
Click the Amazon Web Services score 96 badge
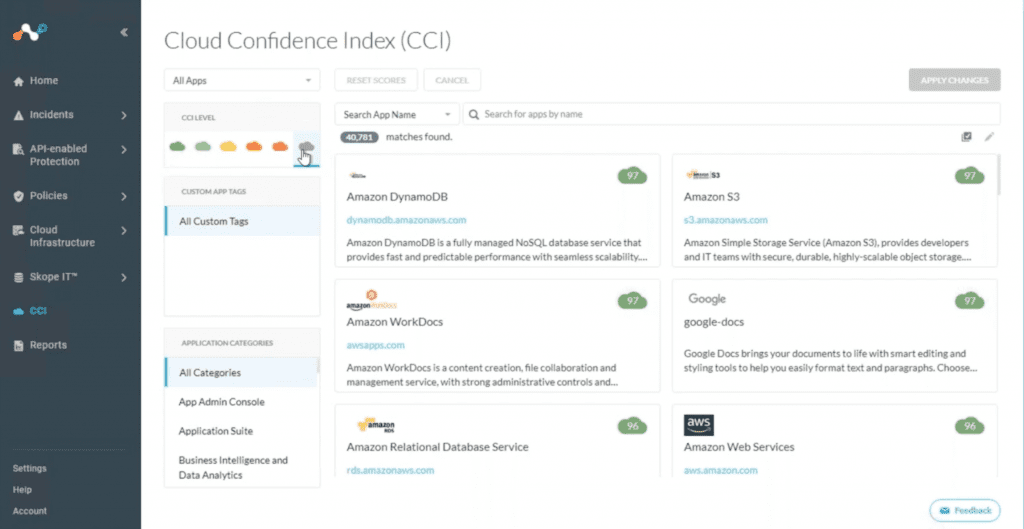(x=970, y=426)
